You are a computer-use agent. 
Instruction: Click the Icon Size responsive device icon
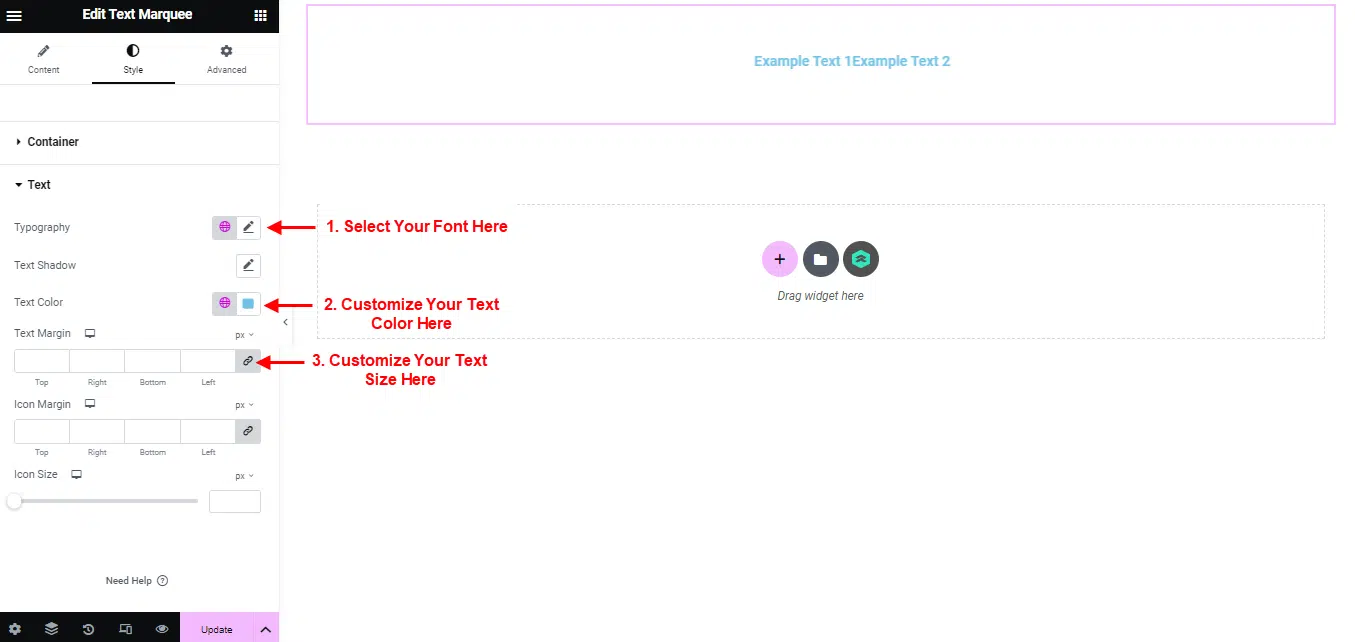tap(76, 474)
